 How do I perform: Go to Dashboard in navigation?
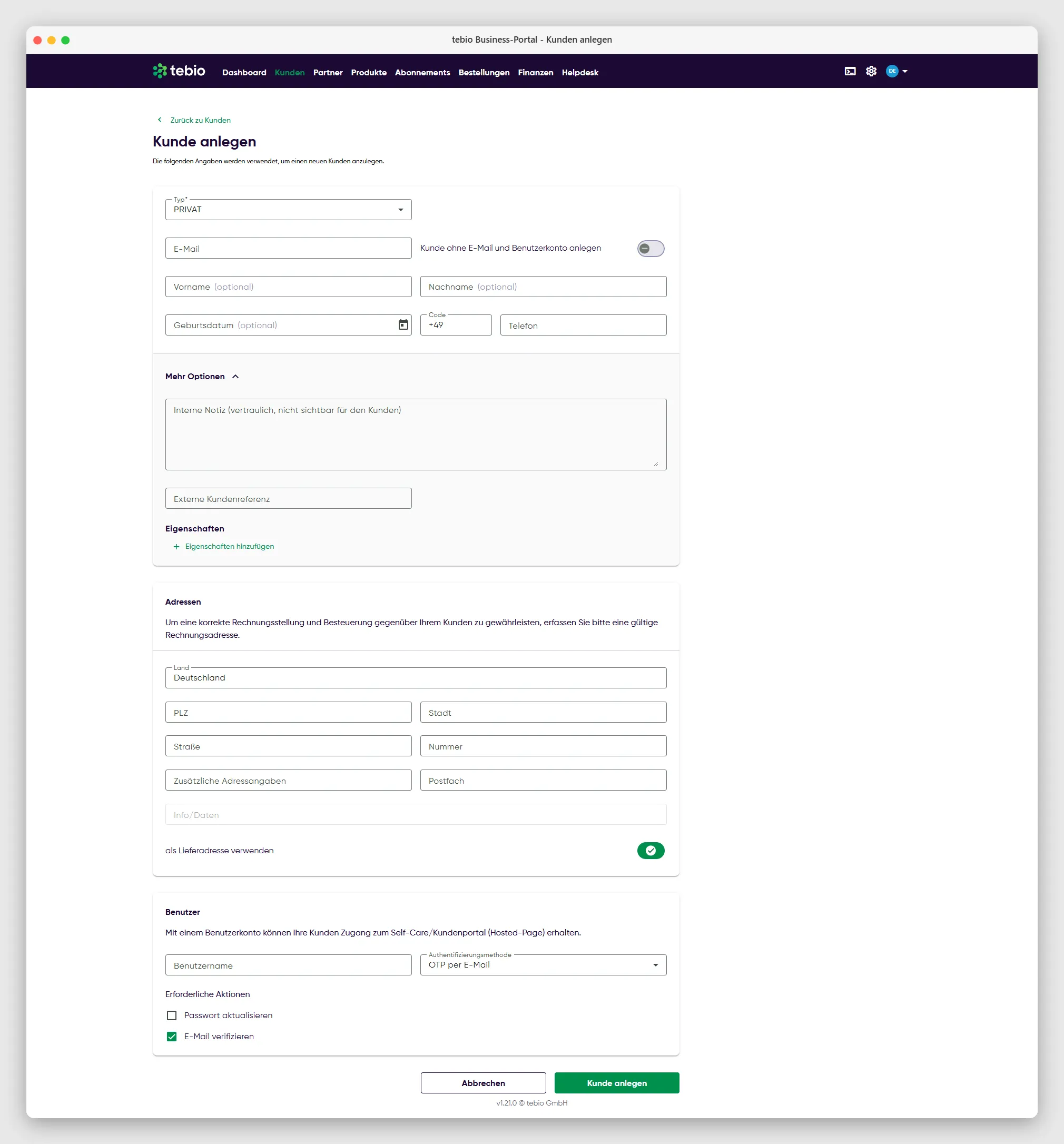[x=244, y=73]
